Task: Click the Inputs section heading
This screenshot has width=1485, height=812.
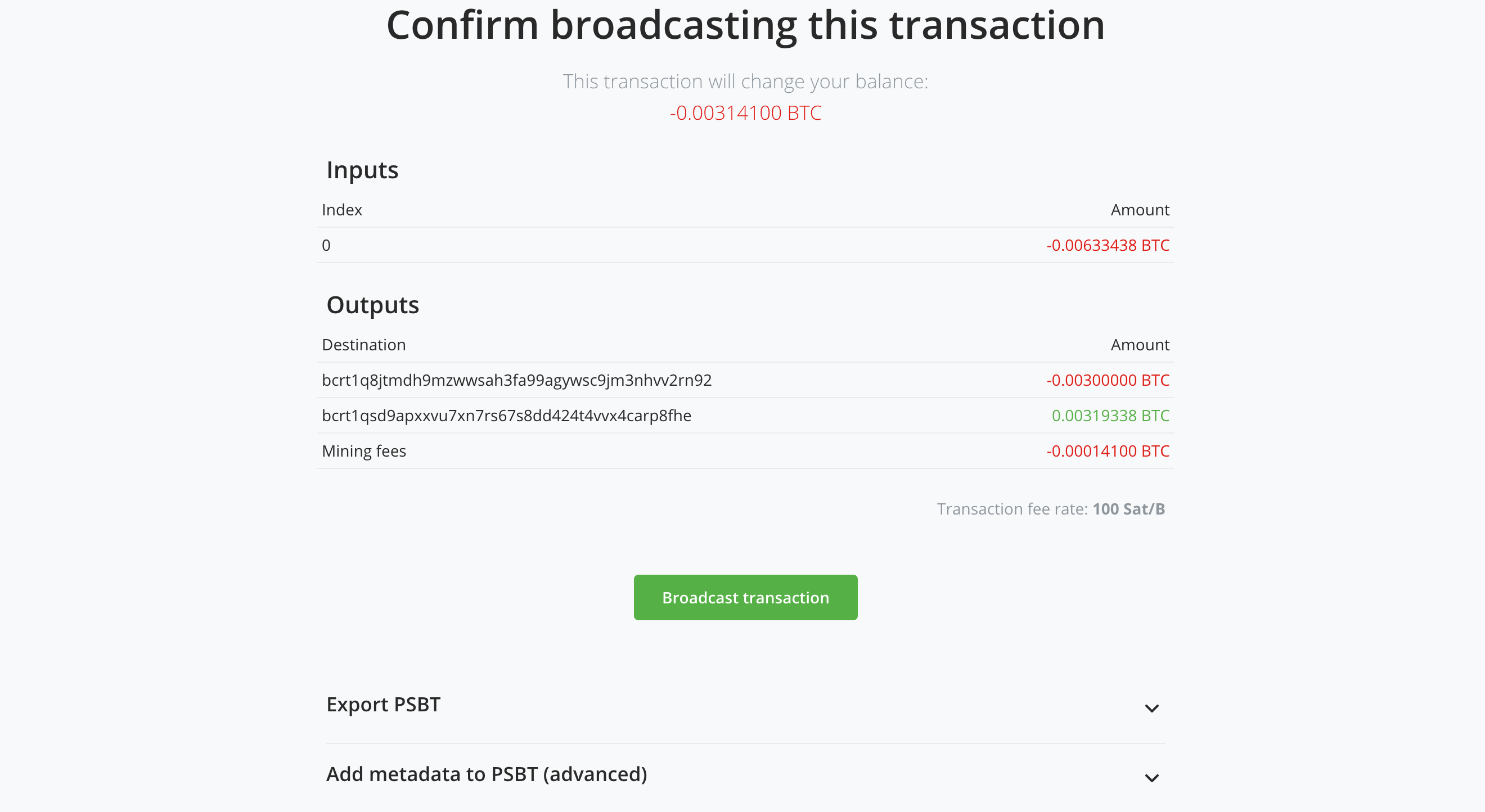Action: click(362, 169)
